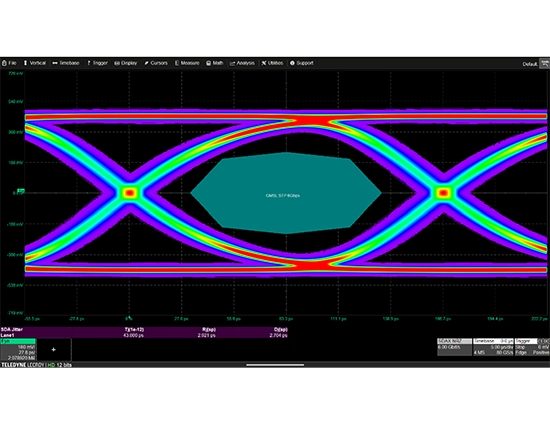Open the File menu
Viewport: 550px width, 424px height.
[9, 63]
